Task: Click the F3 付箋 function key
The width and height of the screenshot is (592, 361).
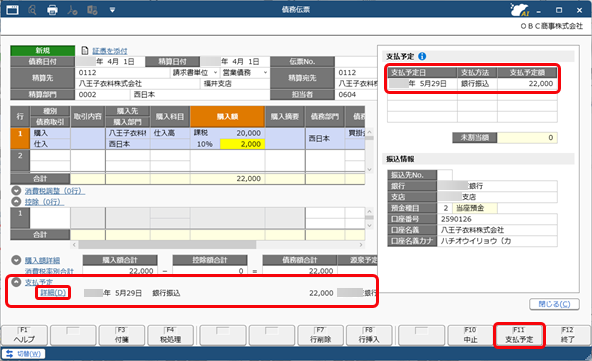Action: pos(122,335)
